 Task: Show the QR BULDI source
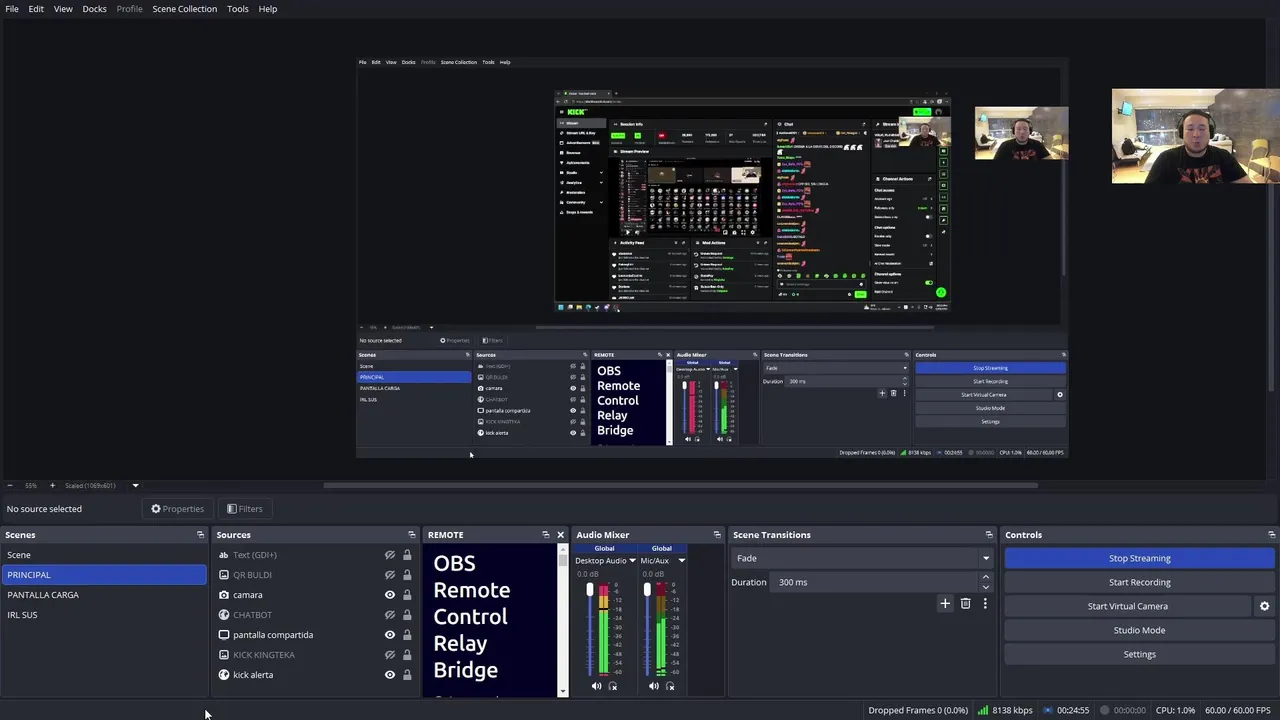click(x=390, y=575)
